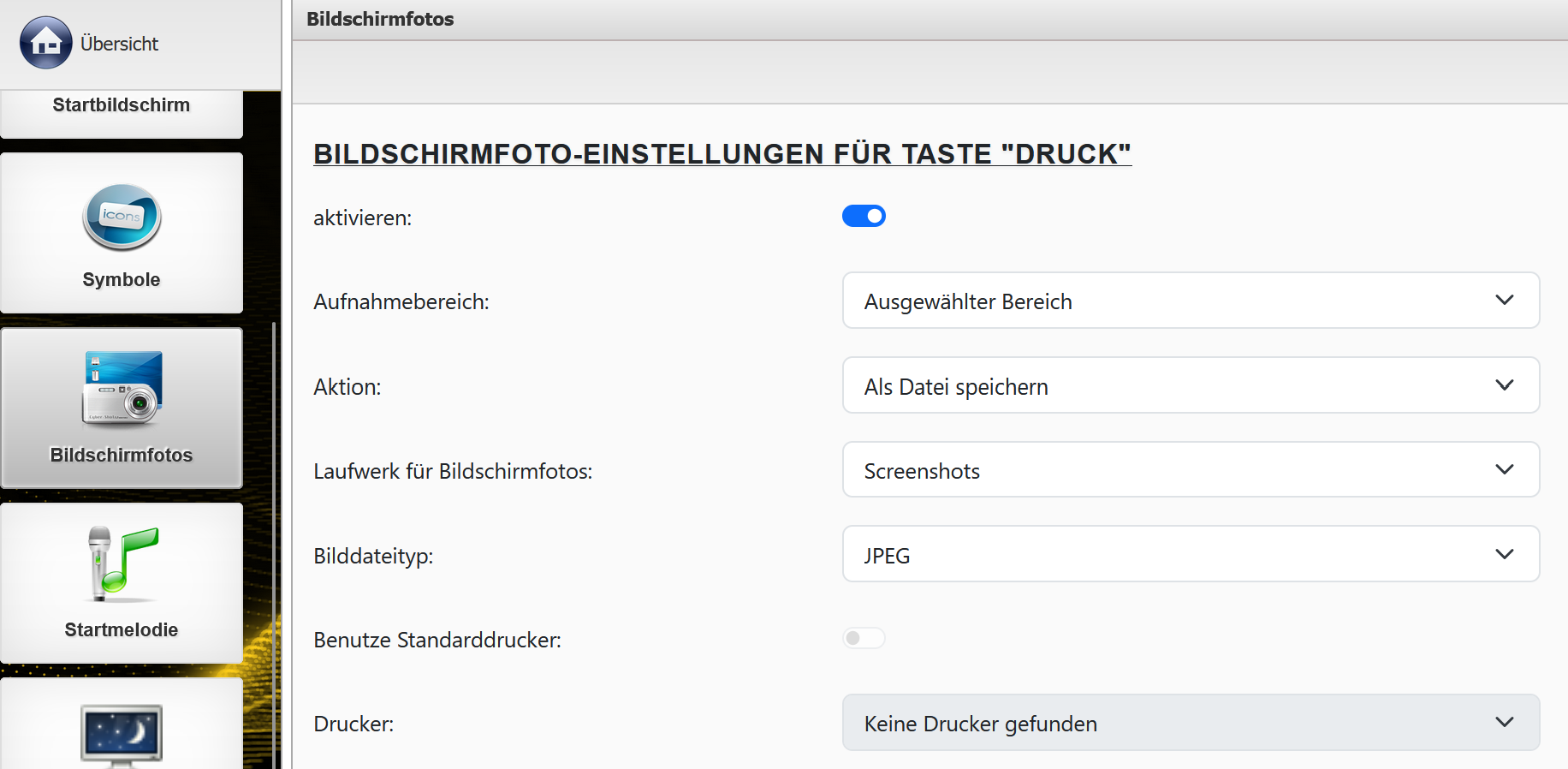Click the Bildschirmfotos sidebar label
1568x769 pixels.
pyautogui.click(x=122, y=455)
